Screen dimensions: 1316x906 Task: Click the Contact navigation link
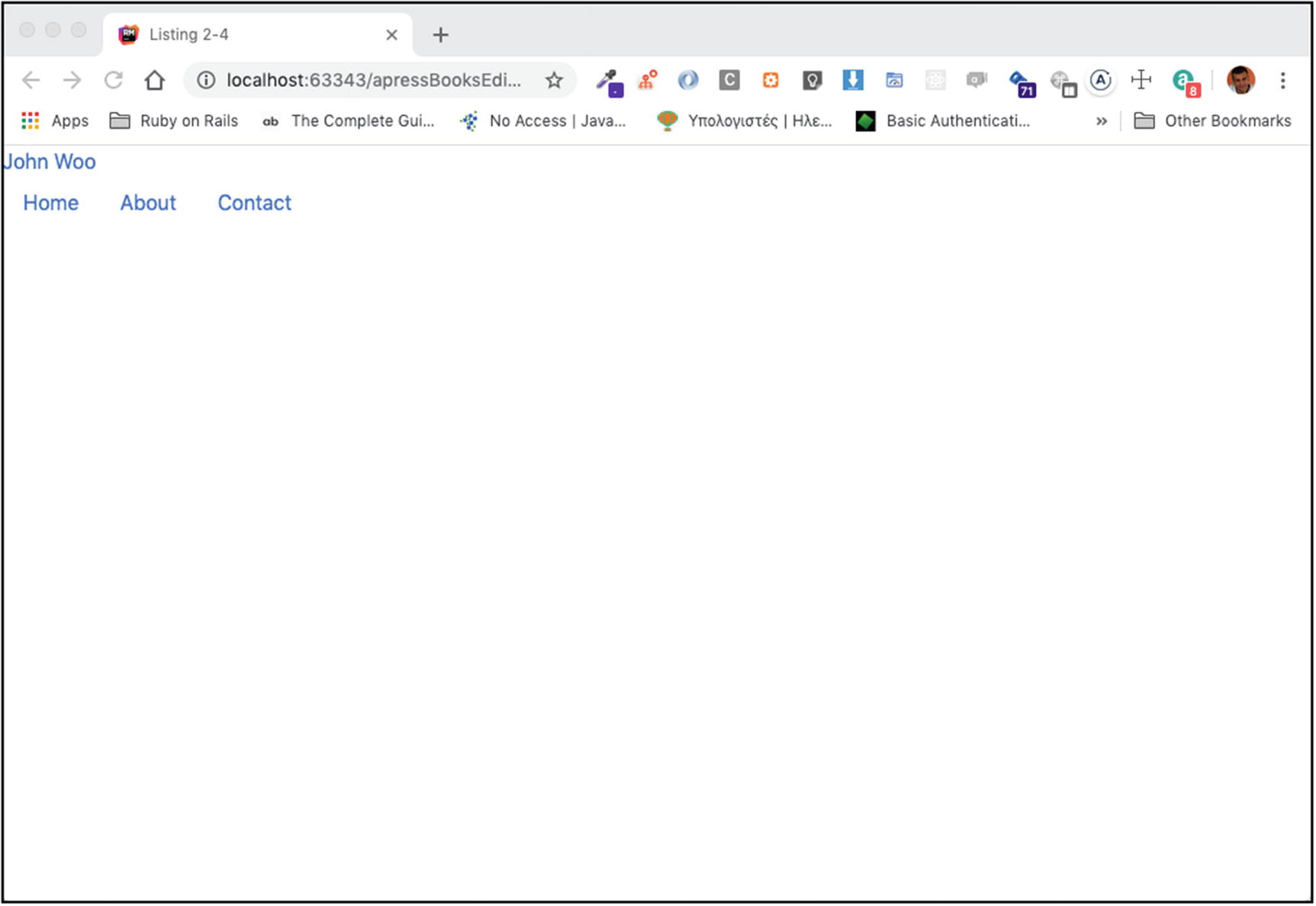pos(254,203)
